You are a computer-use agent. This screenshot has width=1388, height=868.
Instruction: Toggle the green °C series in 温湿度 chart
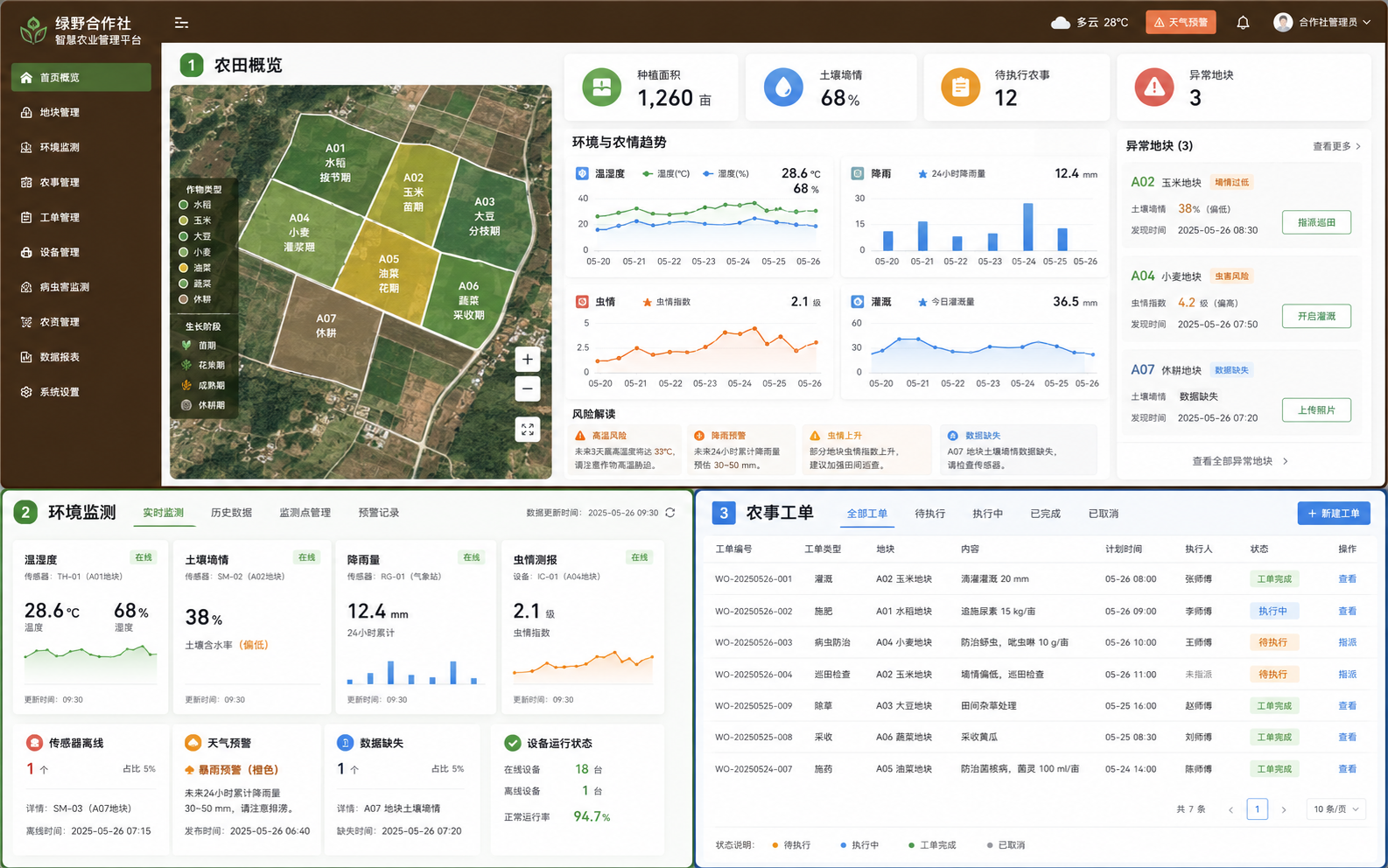pyautogui.click(x=666, y=174)
